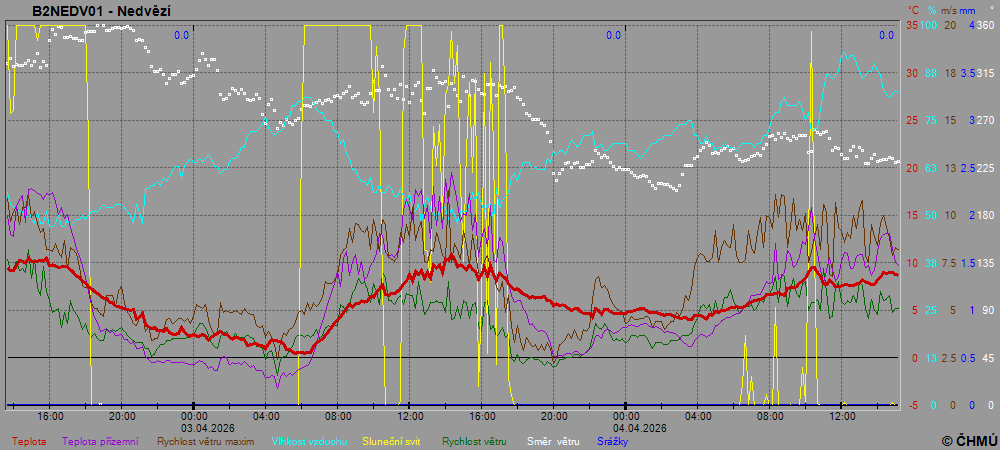The height and width of the screenshot is (450, 1000).
Task: Click the blue Srážky legend label
Action: tap(612, 440)
